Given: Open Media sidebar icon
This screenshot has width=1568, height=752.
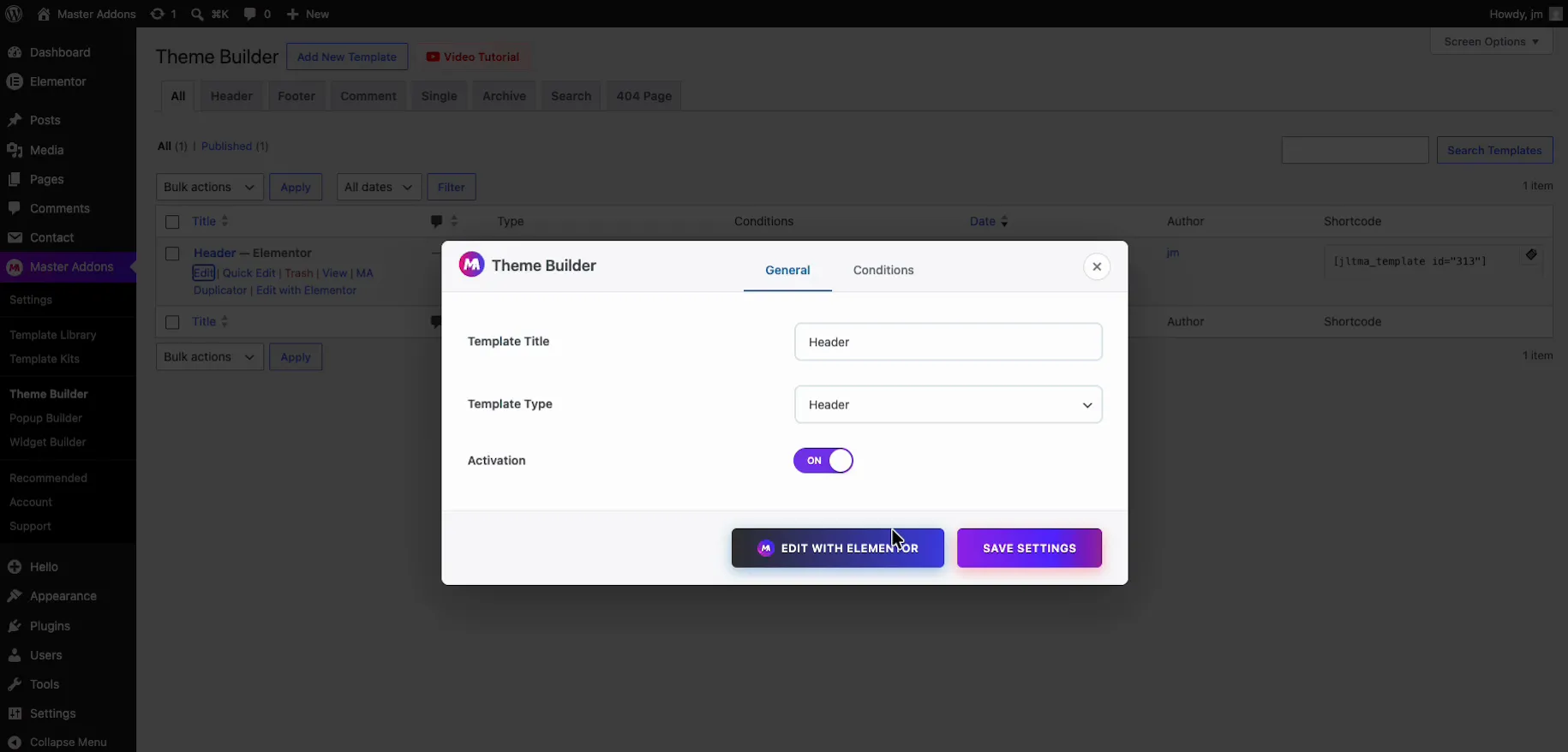Looking at the screenshot, I should (x=15, y=150).
